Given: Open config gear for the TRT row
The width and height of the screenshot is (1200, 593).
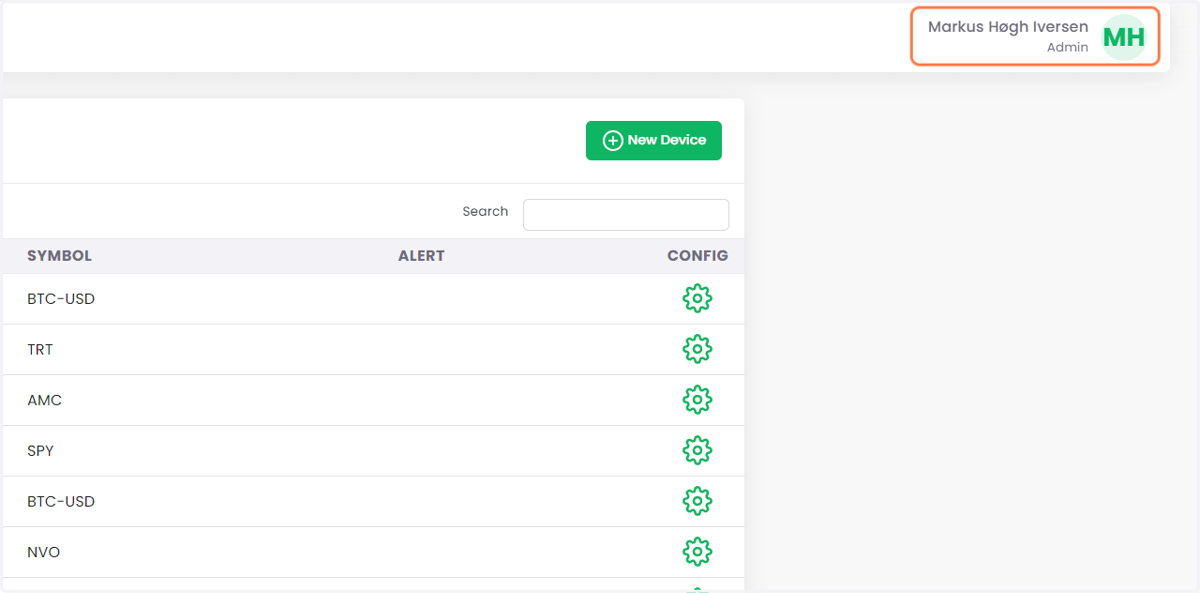Looking at the screenshot, I should pos(697,349).
